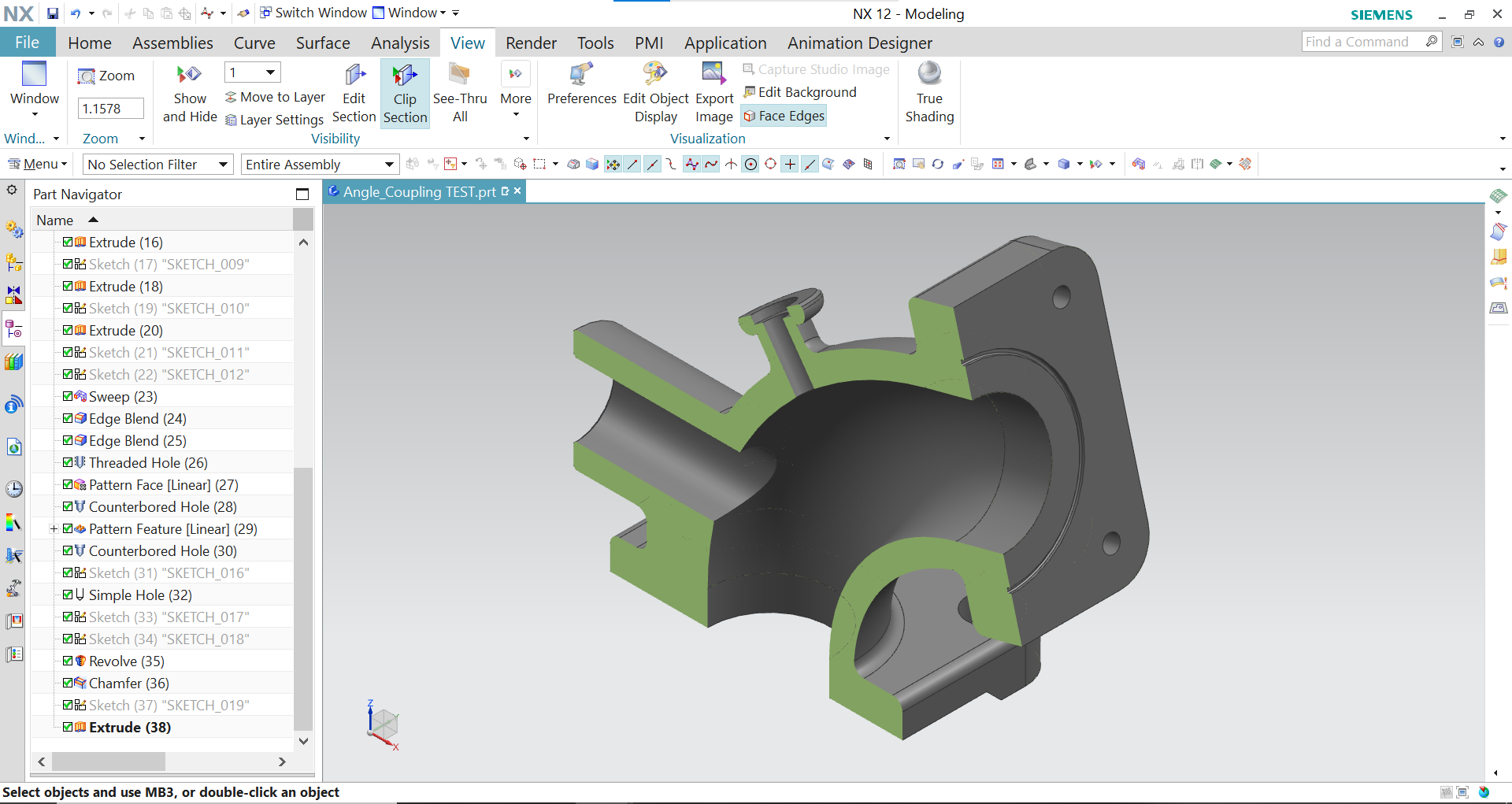Maximize the Part Navigator panel
The image size is (1512, 804).
[302, 194]
